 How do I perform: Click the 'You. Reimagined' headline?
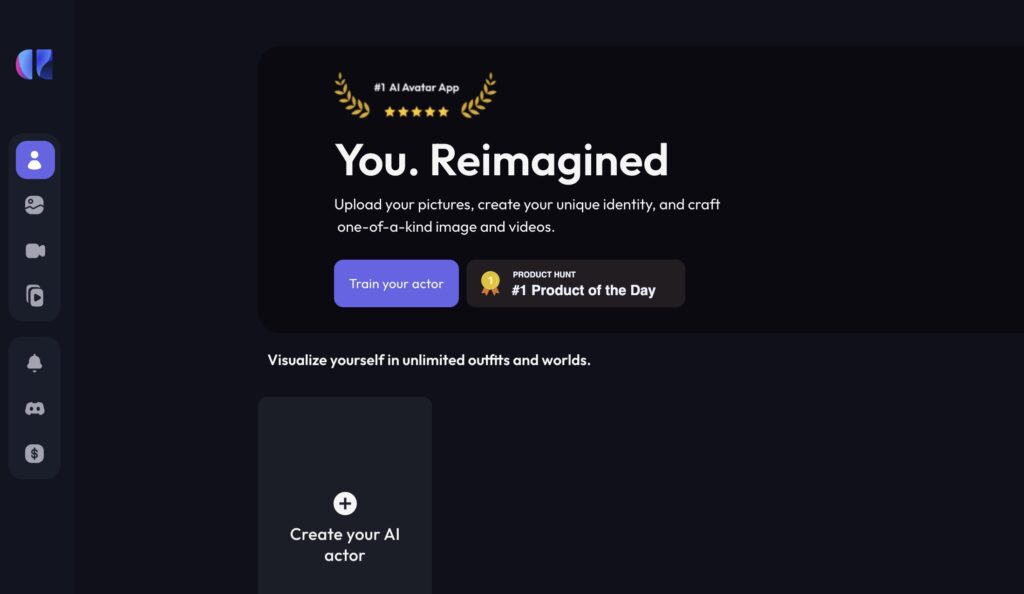[x=501, y=160]
